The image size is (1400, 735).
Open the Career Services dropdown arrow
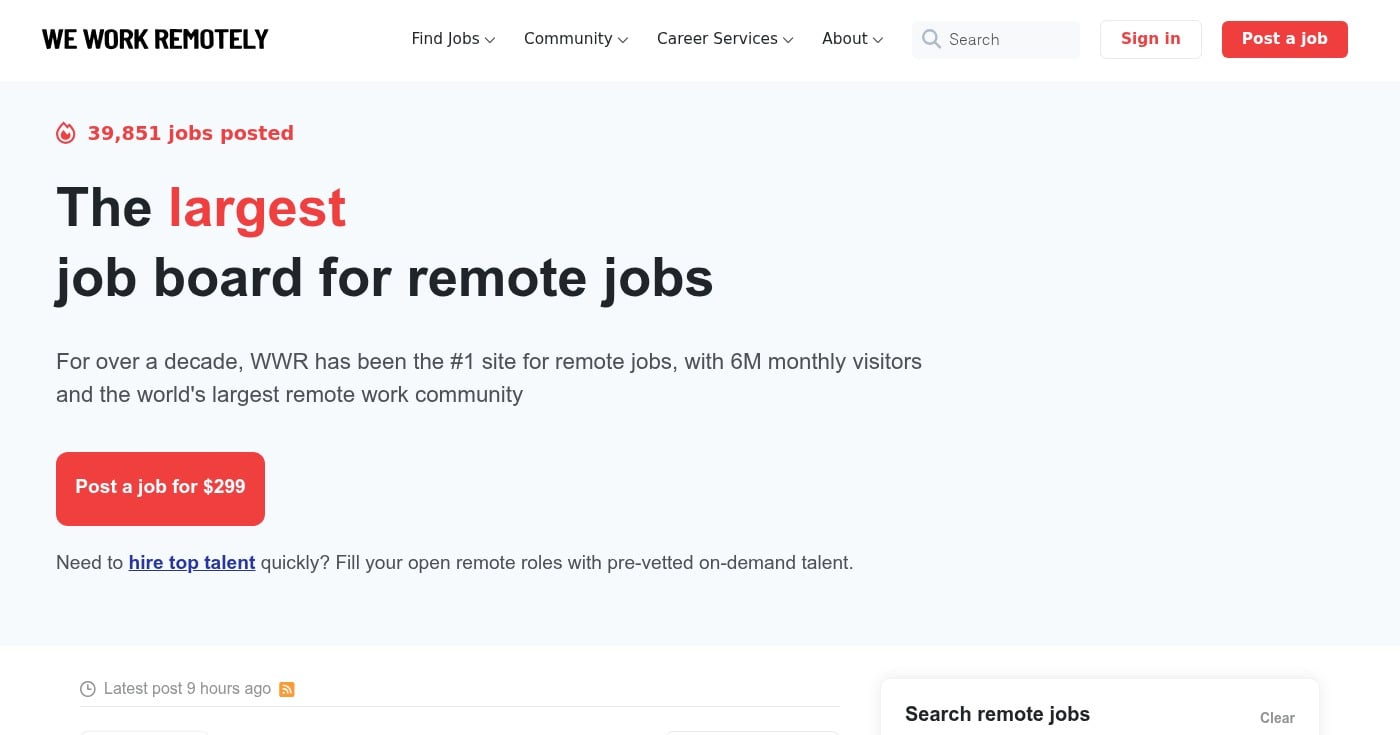(788, 40)
